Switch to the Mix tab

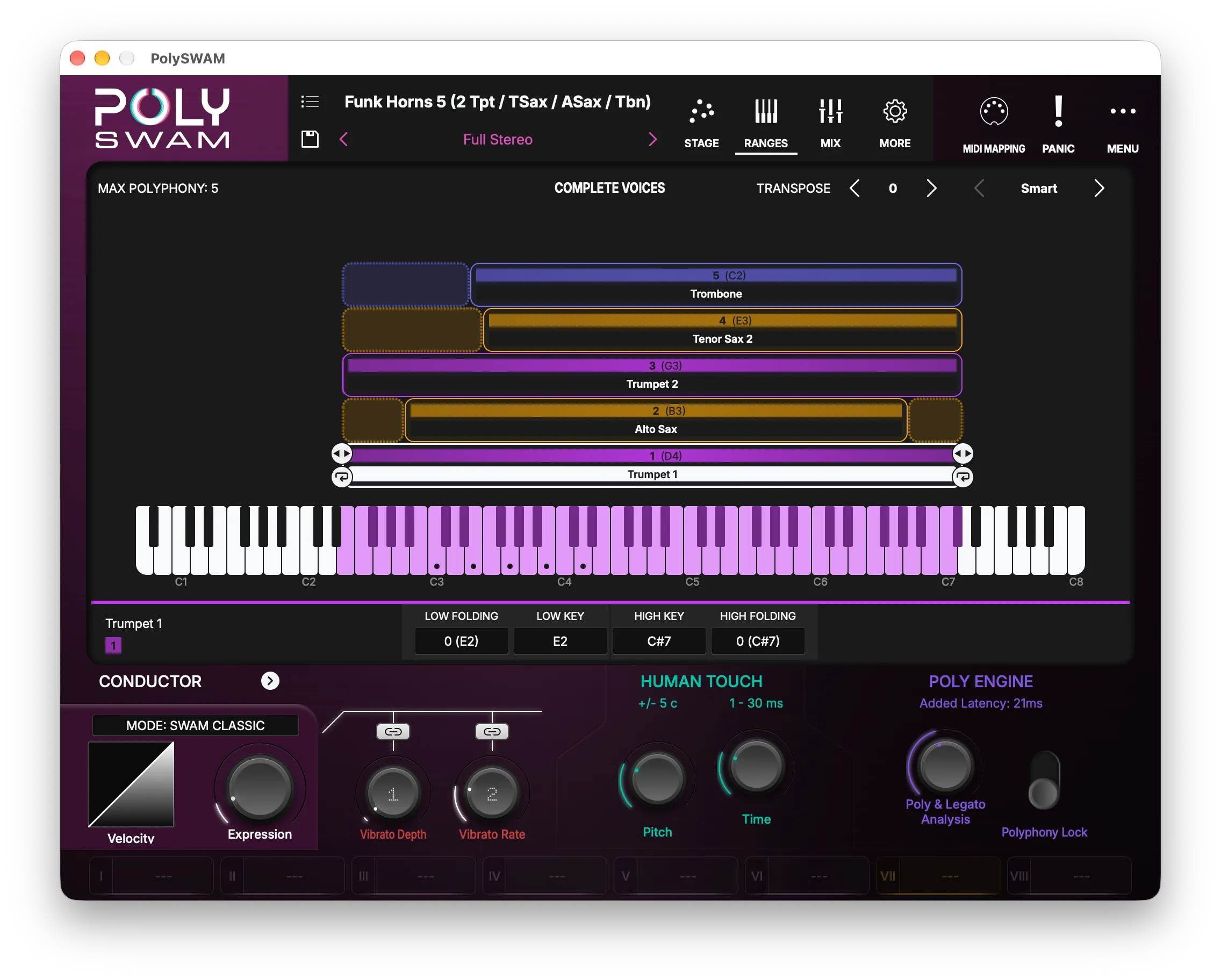pos(830,123)
